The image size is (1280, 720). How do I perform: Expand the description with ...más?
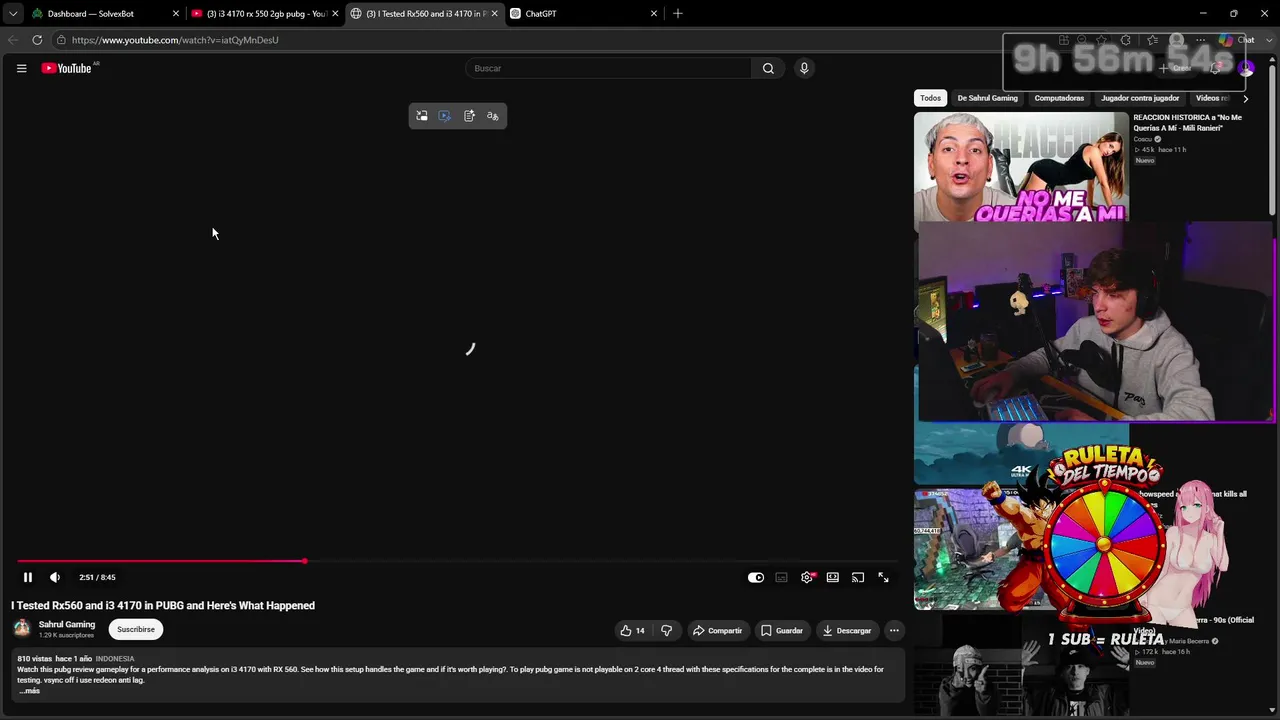tap(30, 691)
